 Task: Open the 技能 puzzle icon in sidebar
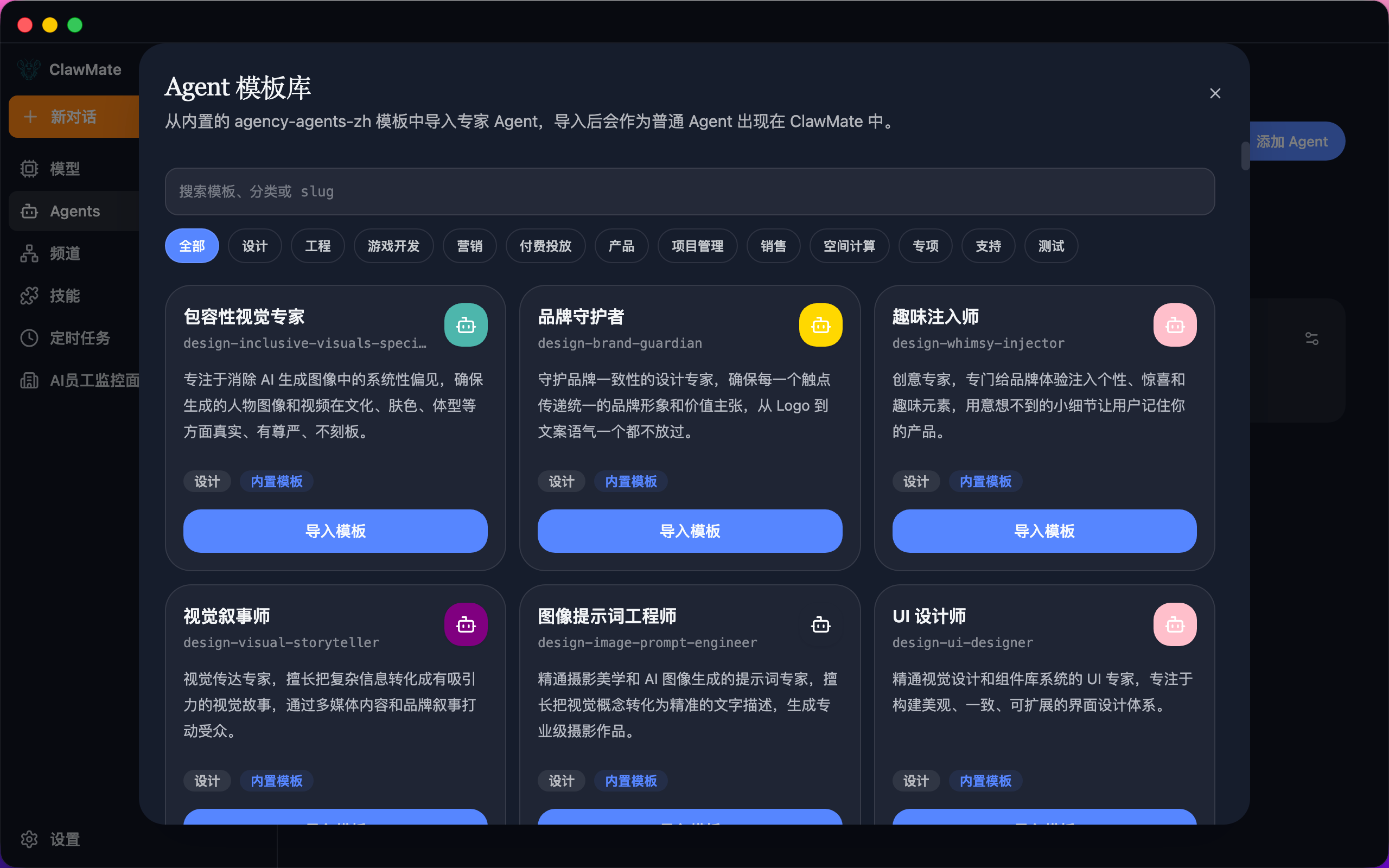[29, 295]
